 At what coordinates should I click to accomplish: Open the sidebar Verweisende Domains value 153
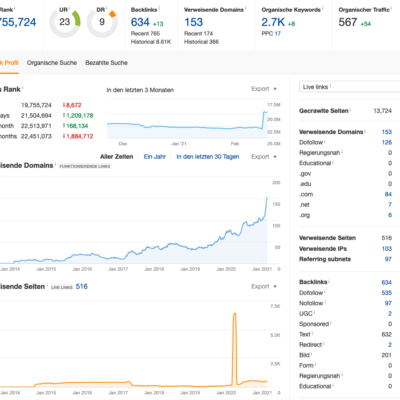pyautogui.click(x=387, y=132)
